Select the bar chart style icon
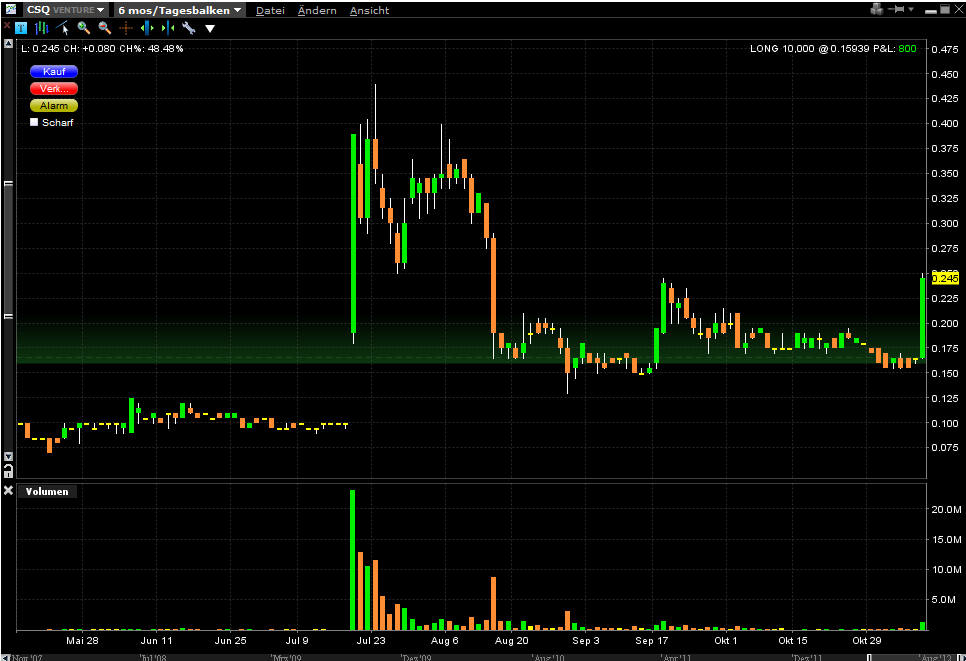The height and width of the screenshot is (661, 966). [42, 28]
